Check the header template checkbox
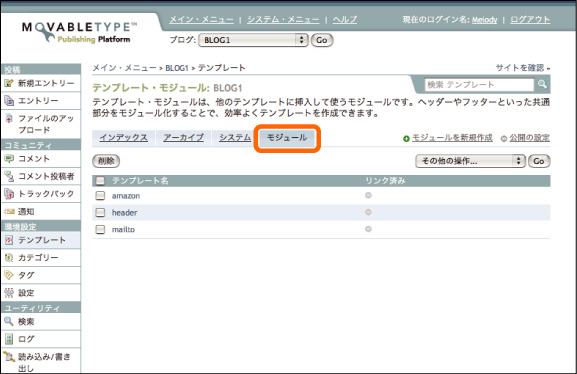 click(100, 212)
